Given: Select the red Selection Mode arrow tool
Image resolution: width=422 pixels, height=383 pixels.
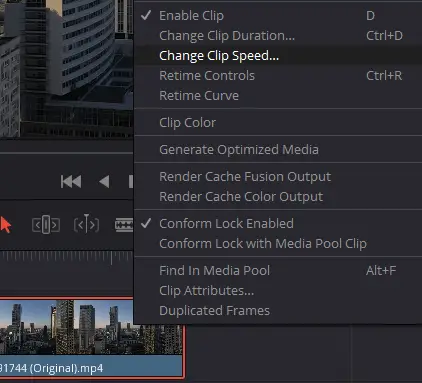Looking at the screenshot, I should (x=6, y=224).
